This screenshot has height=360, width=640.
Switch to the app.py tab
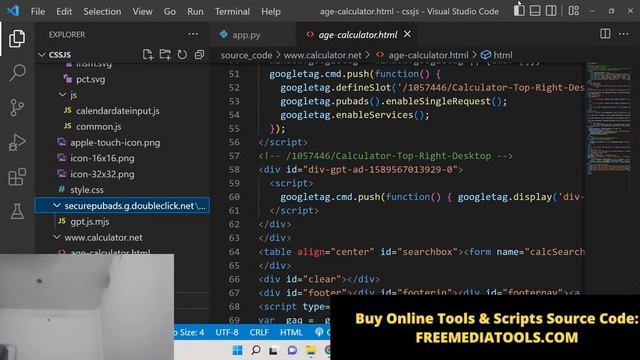click(253, 35)
